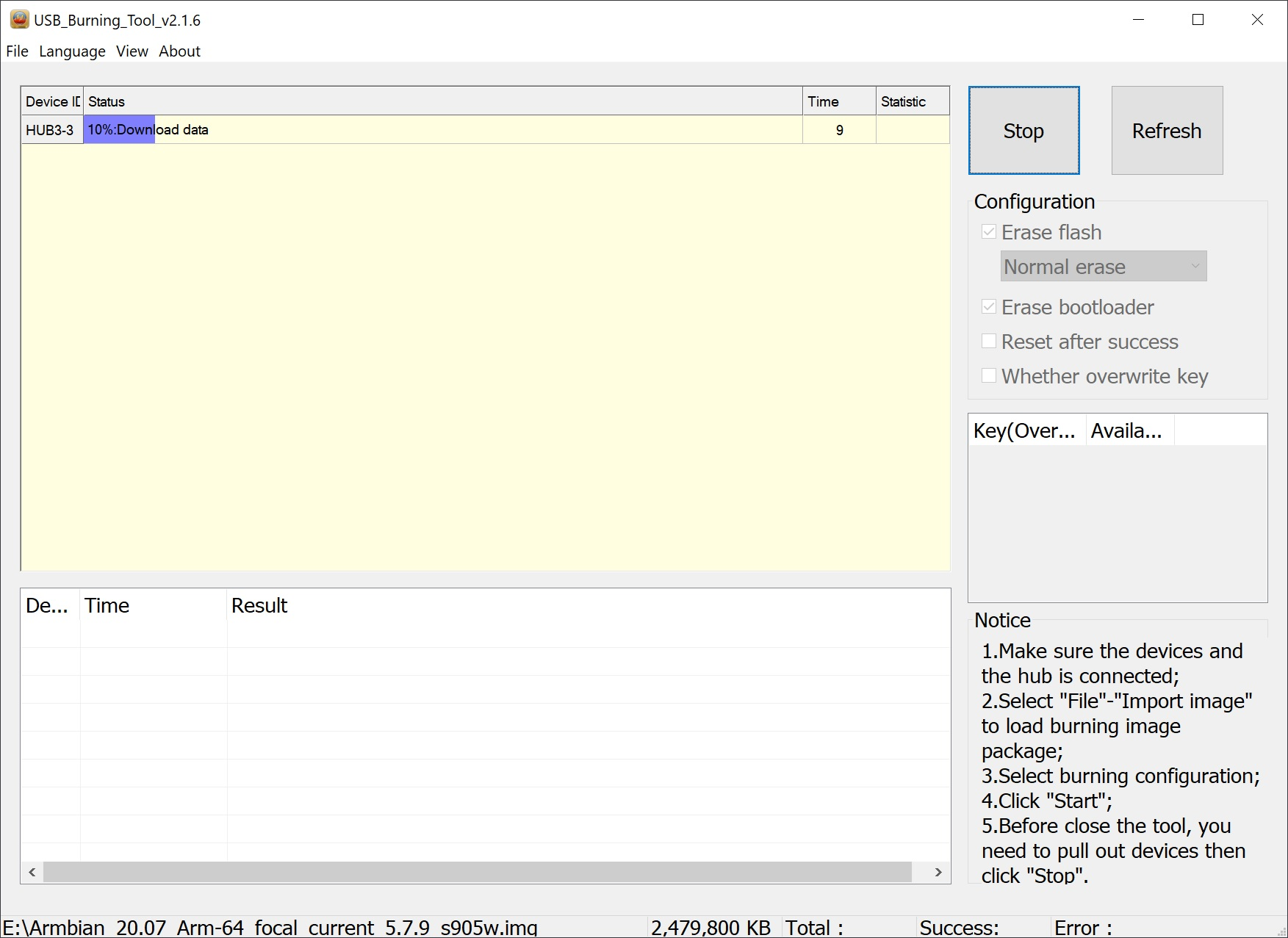1288x938 pixels.
Task: Toggle the Erase bootloader checkbox
Action: (989, 307)
